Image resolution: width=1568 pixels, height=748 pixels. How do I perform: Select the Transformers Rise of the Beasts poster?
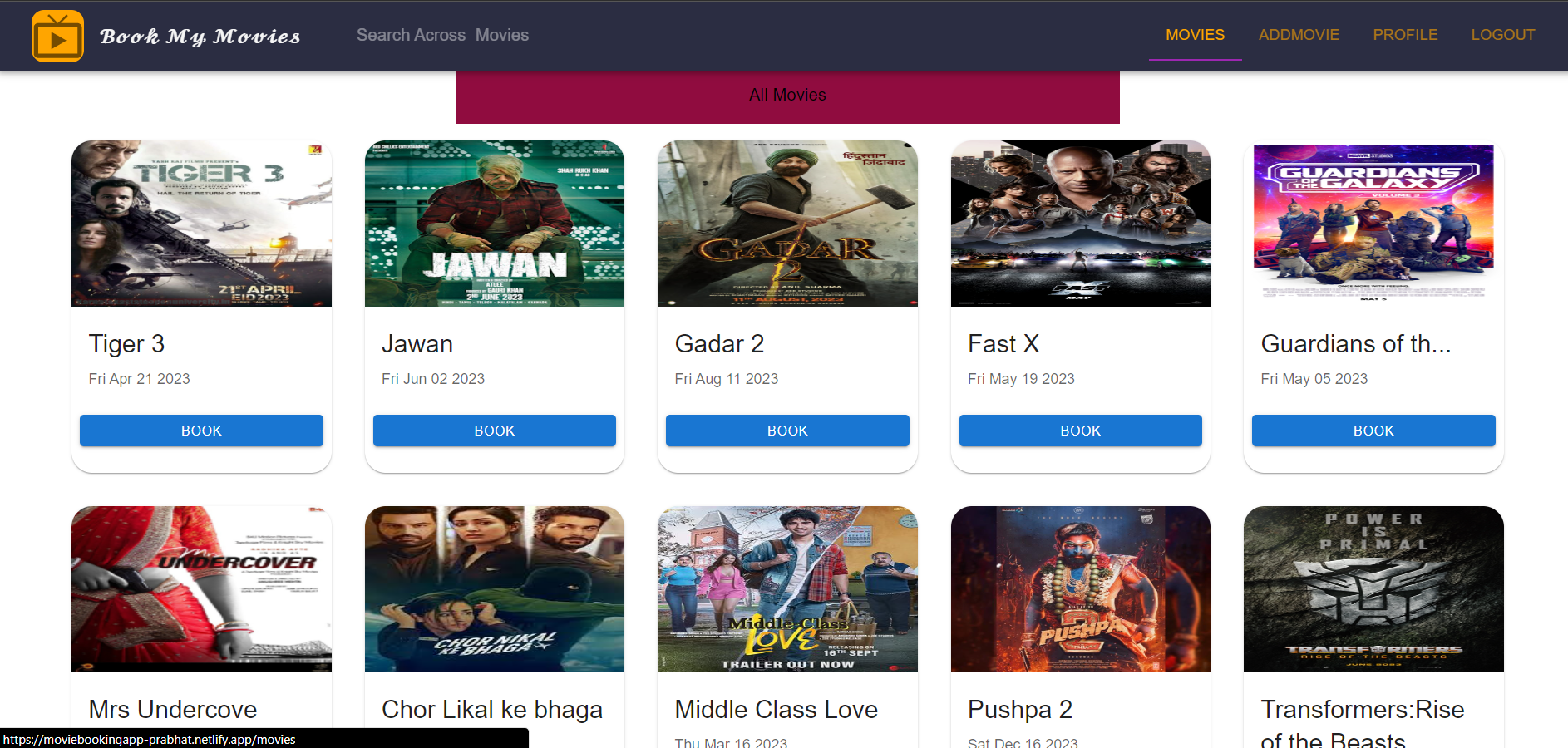[x=1373, y=589]
